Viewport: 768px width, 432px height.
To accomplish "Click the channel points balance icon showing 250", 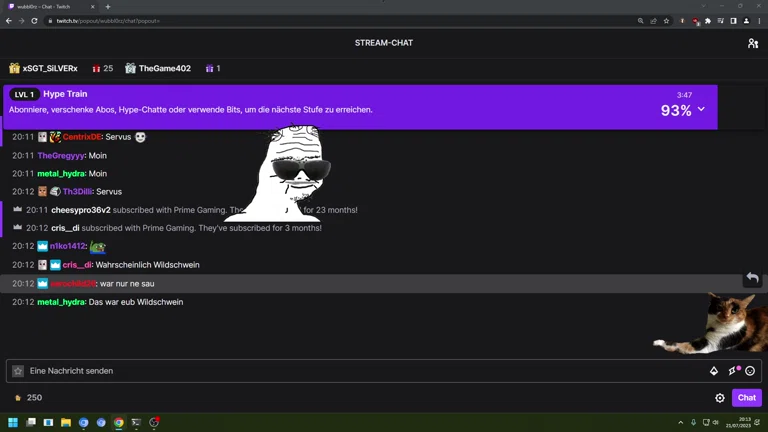I will point(18,398).
